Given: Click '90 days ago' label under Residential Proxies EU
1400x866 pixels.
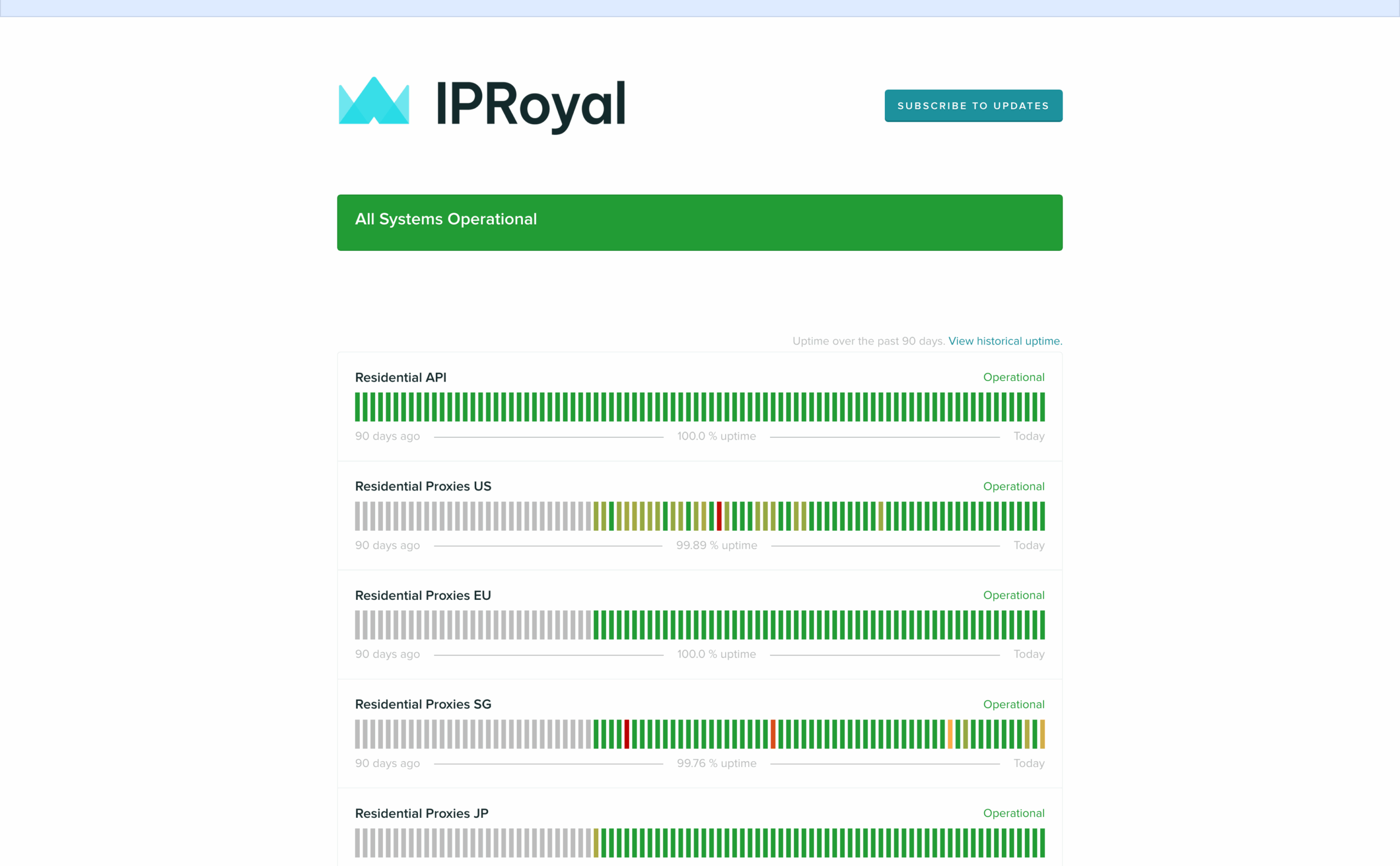Looking at the screenshot, I should [387, 654].
